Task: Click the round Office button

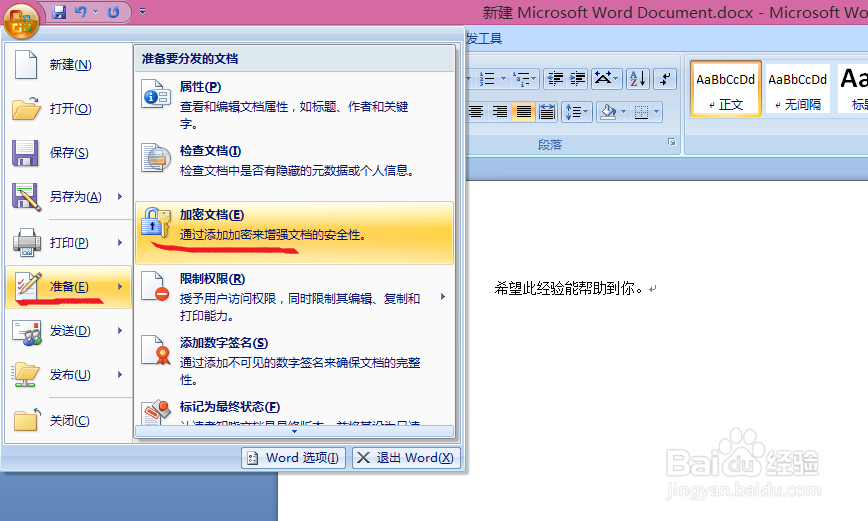Action: point(20,22)
